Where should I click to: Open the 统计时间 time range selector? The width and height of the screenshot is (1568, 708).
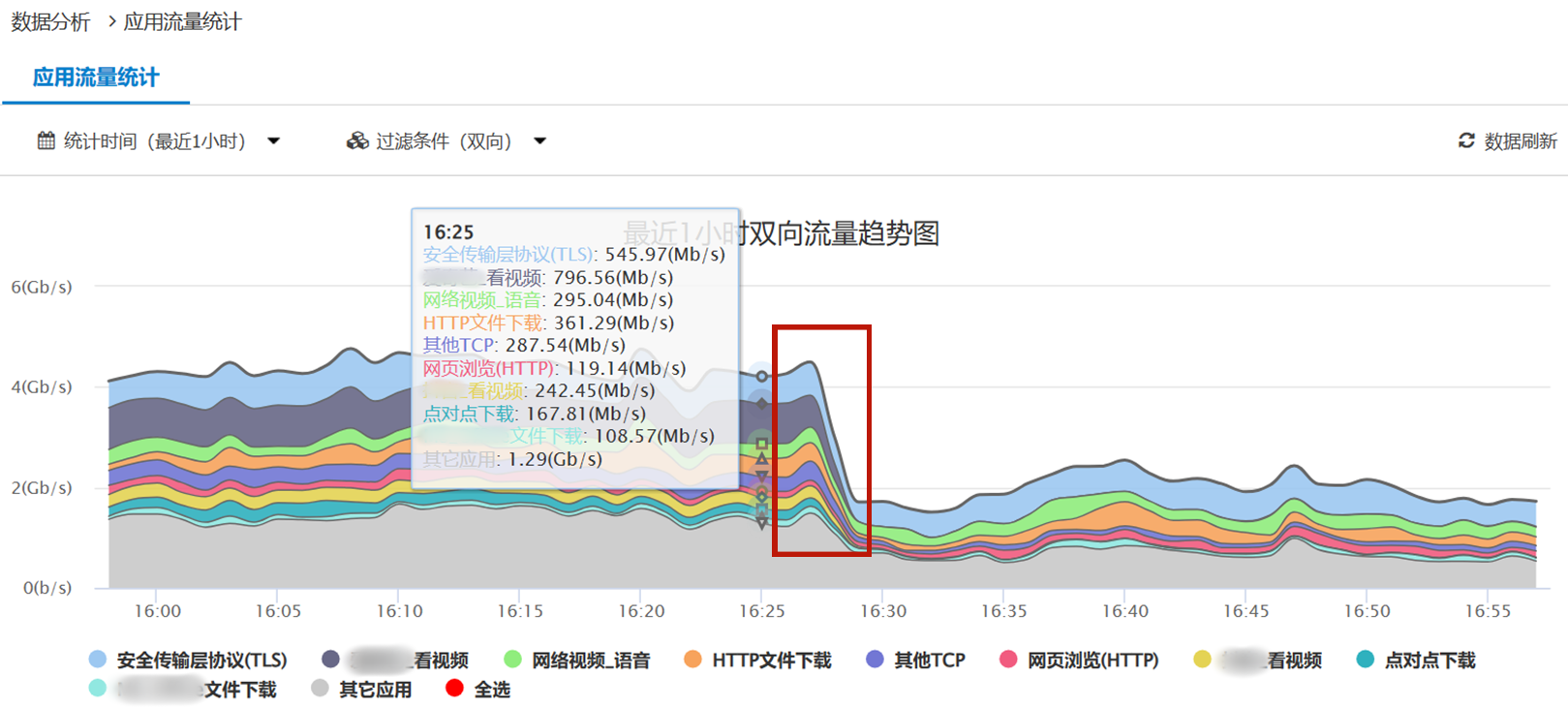pyautogui.click(x=155, y=141)
